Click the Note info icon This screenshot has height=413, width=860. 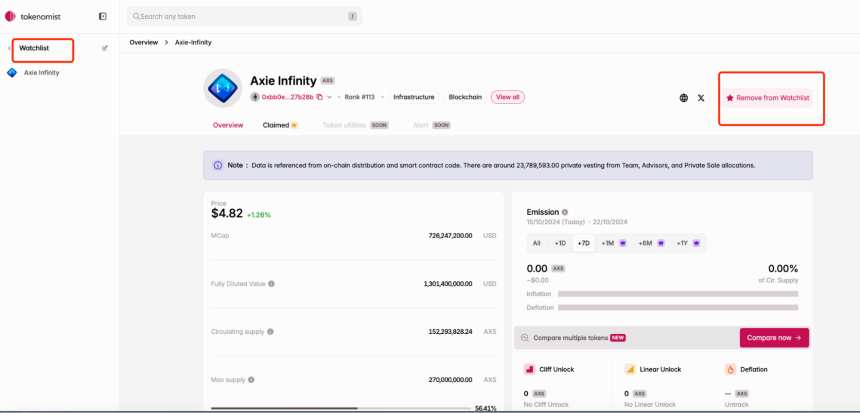click(x=218, y=165)
